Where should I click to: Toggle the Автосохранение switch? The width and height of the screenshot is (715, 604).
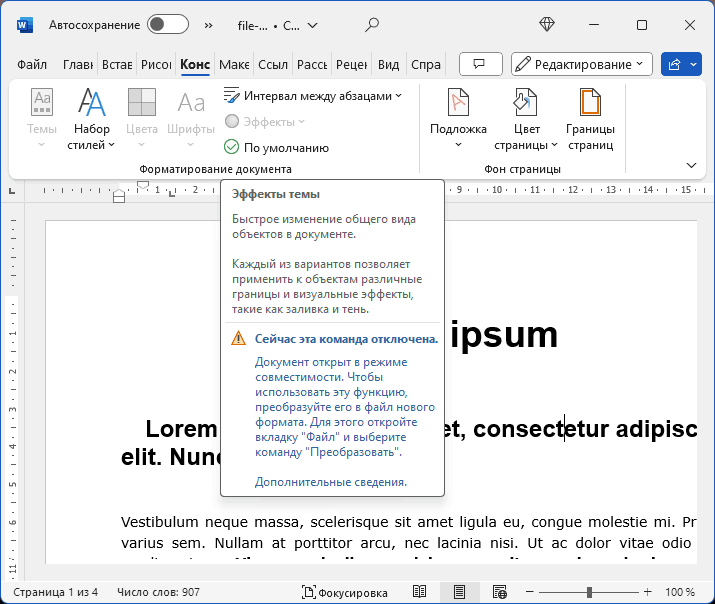168,25
